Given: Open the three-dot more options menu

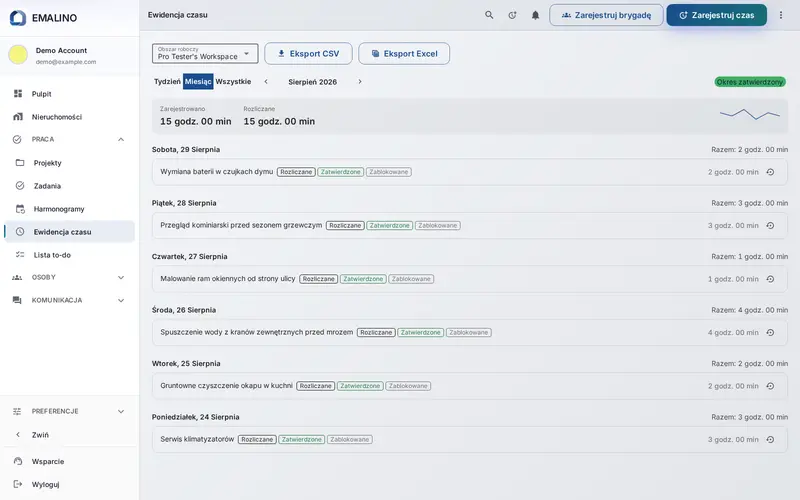Looking at the screenshot, I should tap(781, 15).
